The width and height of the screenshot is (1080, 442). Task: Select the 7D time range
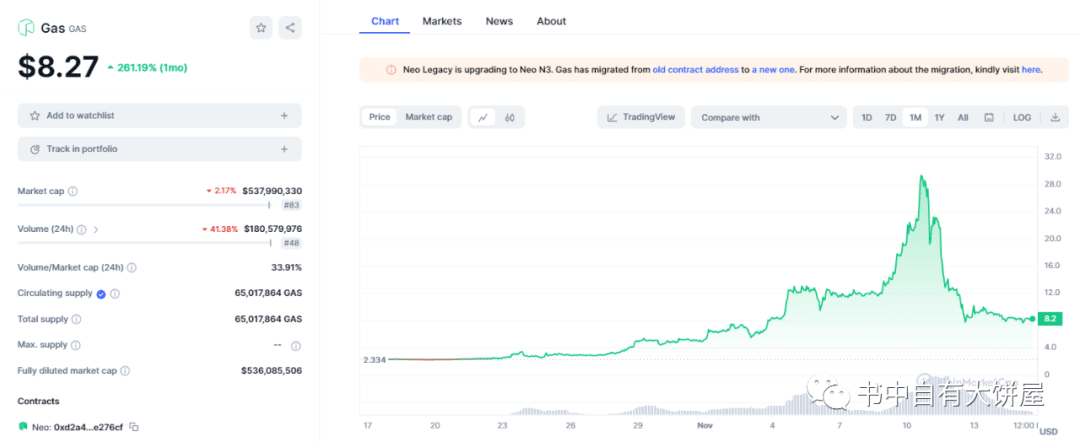click(x=890, y=117)
